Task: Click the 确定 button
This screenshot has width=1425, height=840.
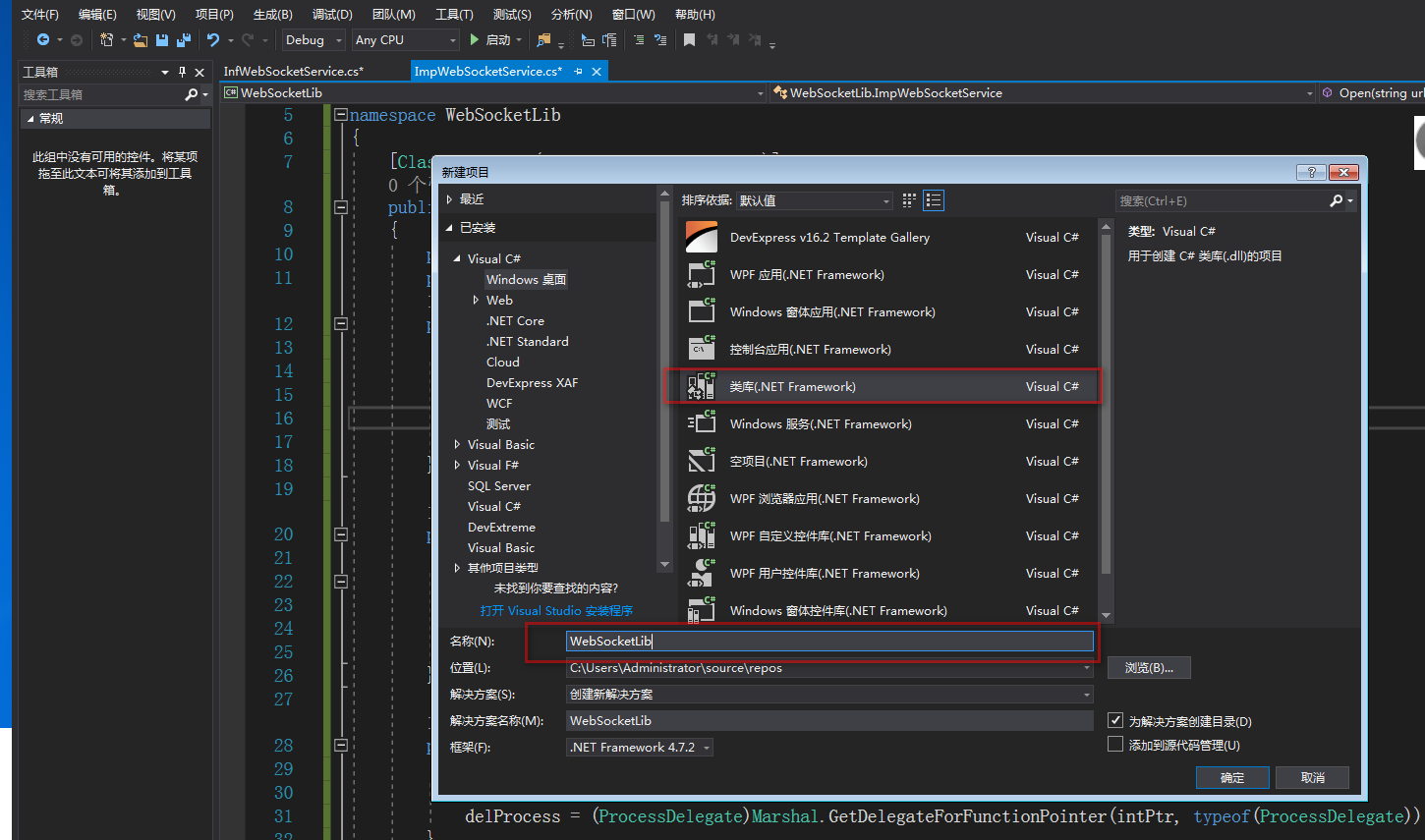Action: (1232, 778)
